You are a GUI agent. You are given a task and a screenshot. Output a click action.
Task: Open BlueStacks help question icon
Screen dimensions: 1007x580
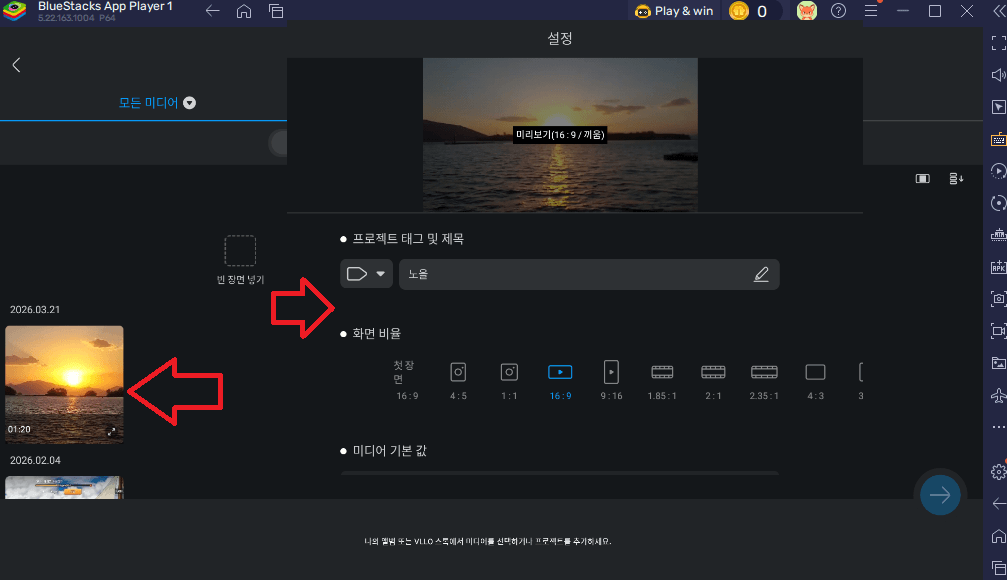838,11
